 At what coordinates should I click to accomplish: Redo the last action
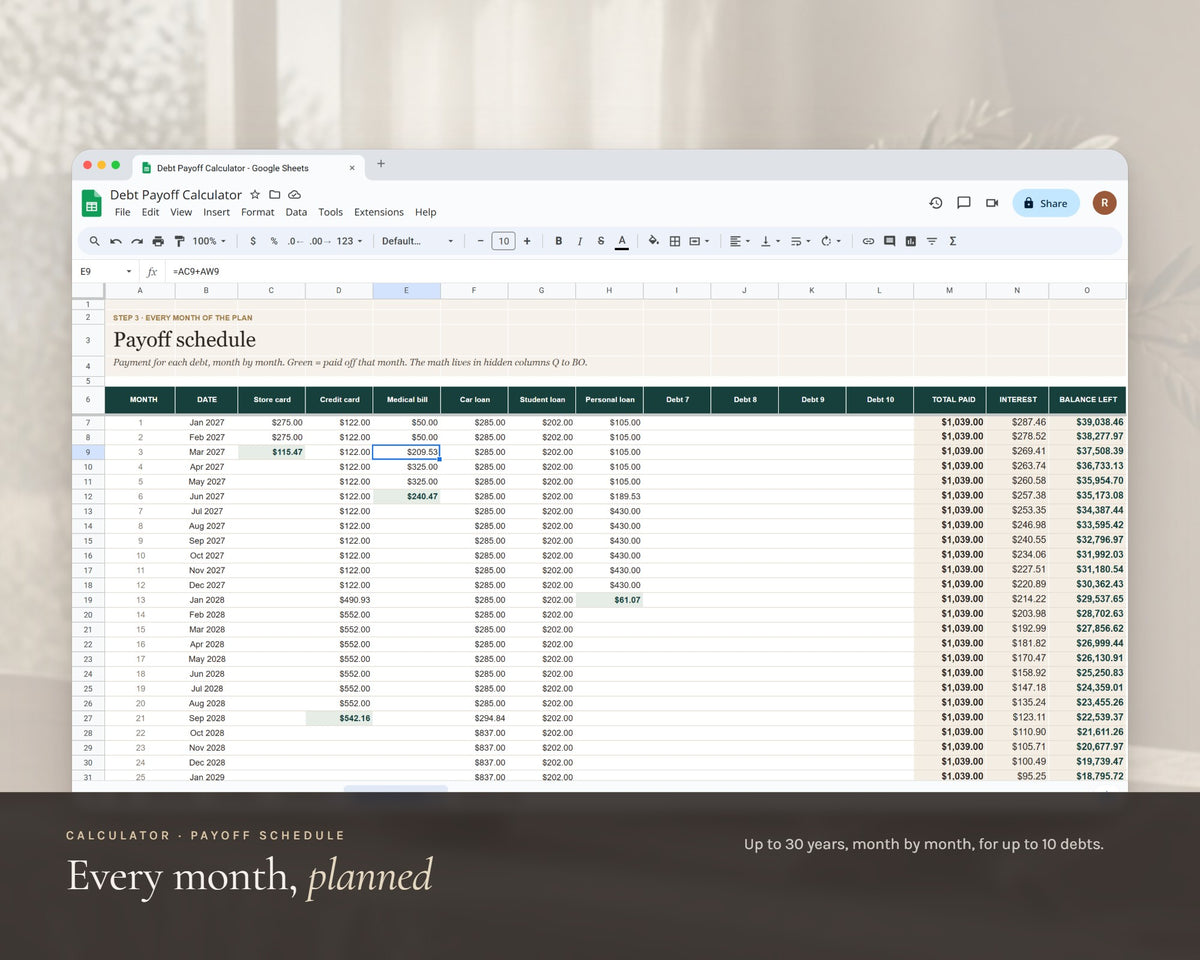(137, 241)
